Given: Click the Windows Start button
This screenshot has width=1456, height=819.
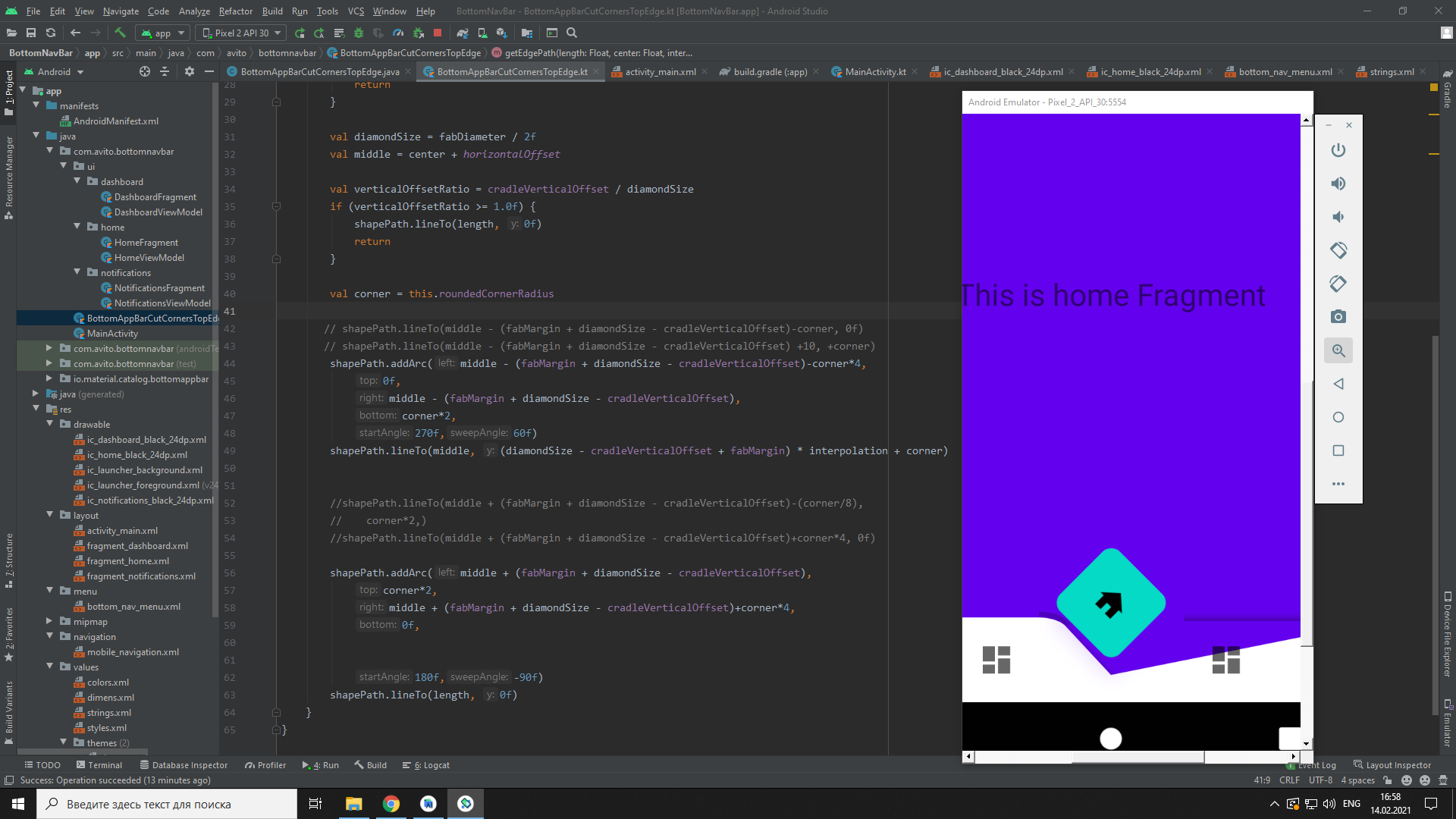Looking at the screenshot, I should [x=18, y=804].
